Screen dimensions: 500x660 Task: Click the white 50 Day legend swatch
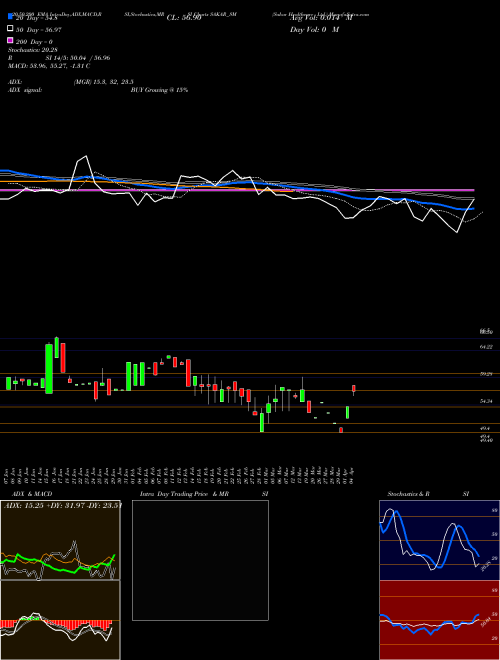point(10,29)
